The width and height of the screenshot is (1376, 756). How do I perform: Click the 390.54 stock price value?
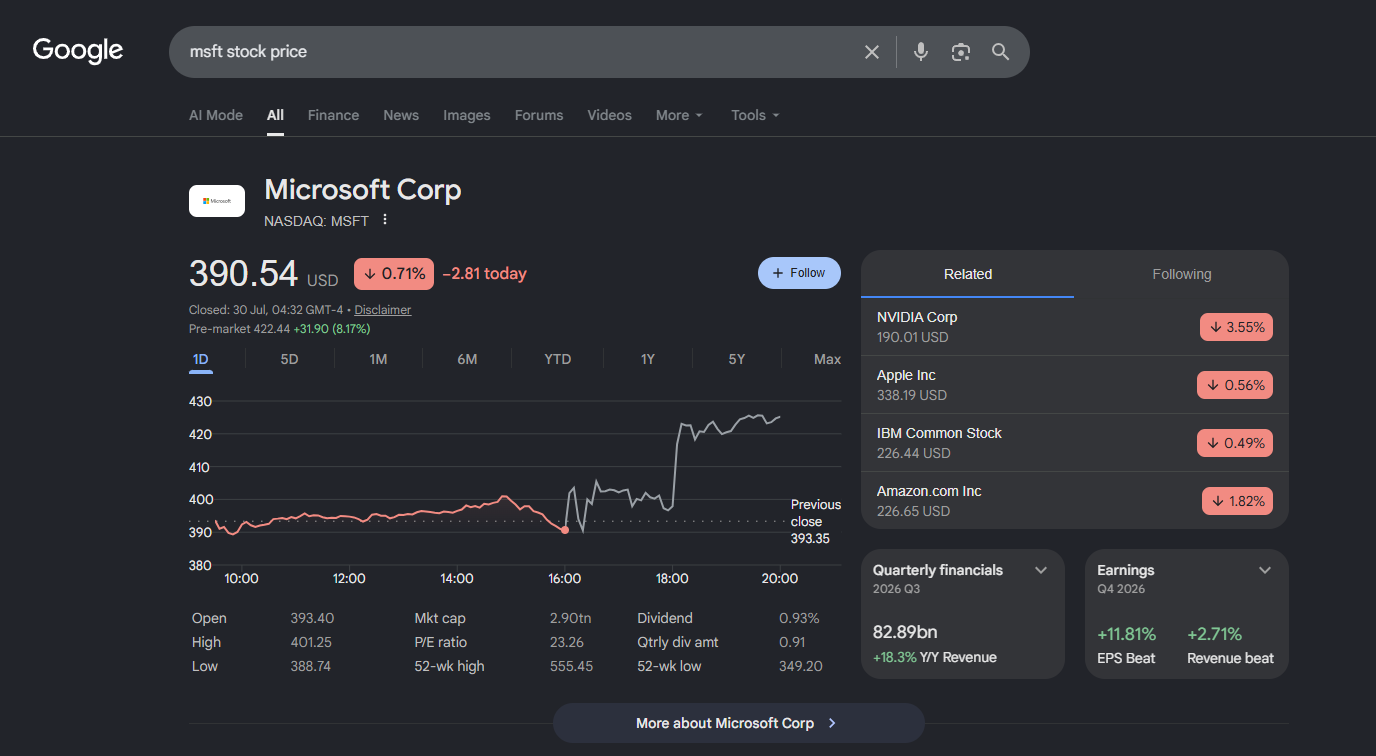(244, 274)
